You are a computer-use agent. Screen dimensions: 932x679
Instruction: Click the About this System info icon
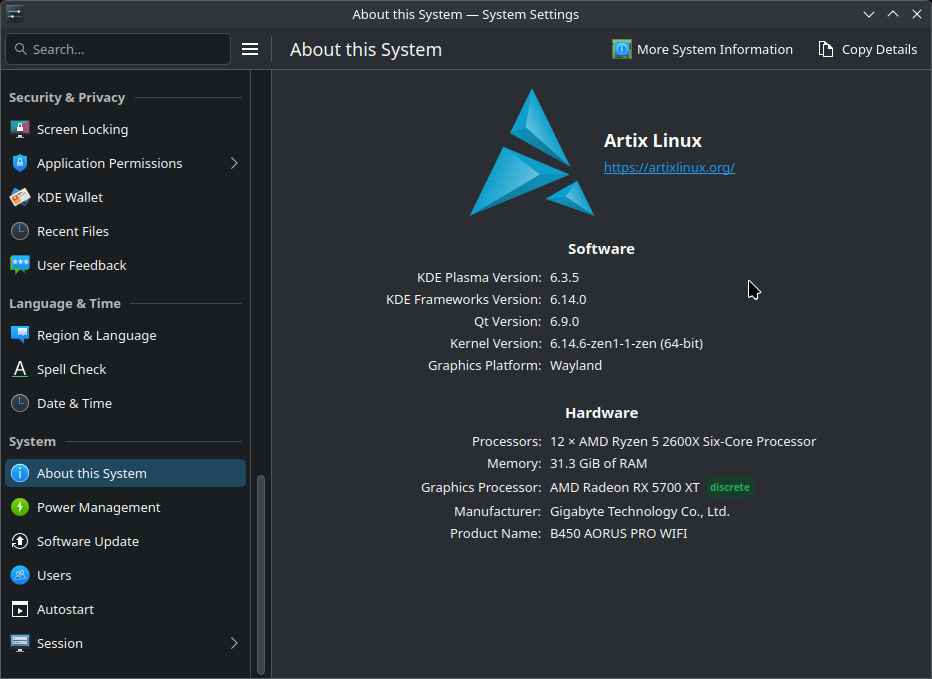pyautogui.click(x=20, y=473)
